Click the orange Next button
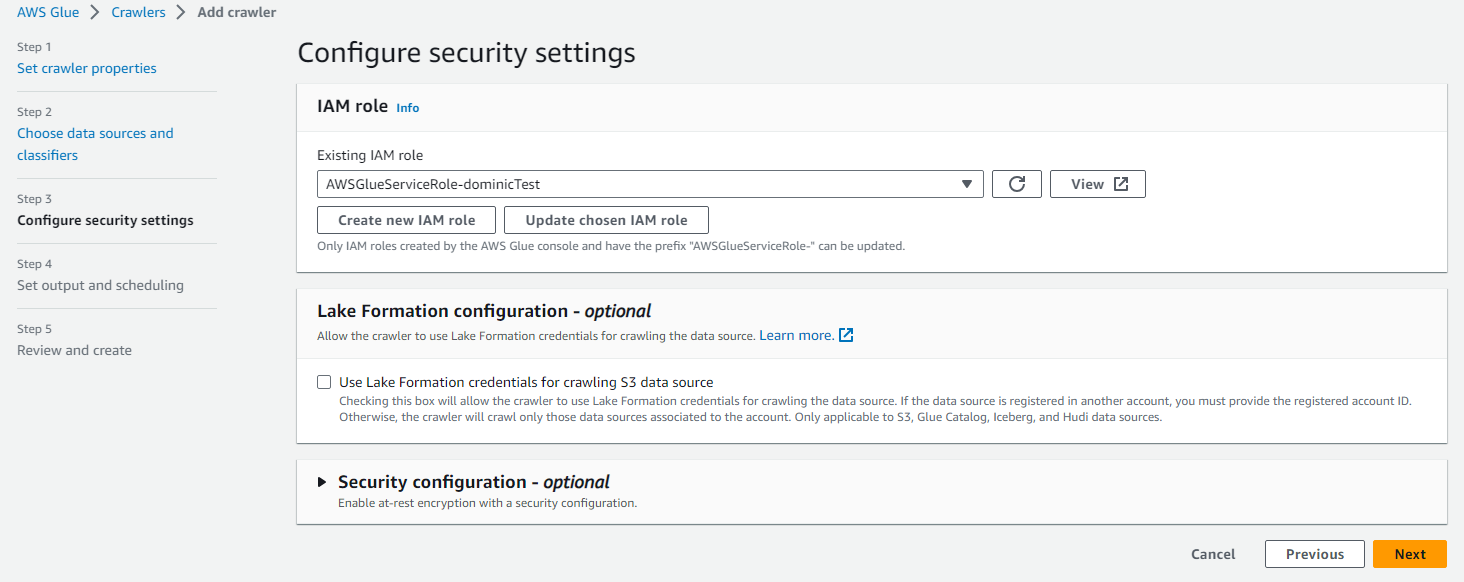The height and width of the screenshot is (582, 1464). click(x=1410, y=554)
